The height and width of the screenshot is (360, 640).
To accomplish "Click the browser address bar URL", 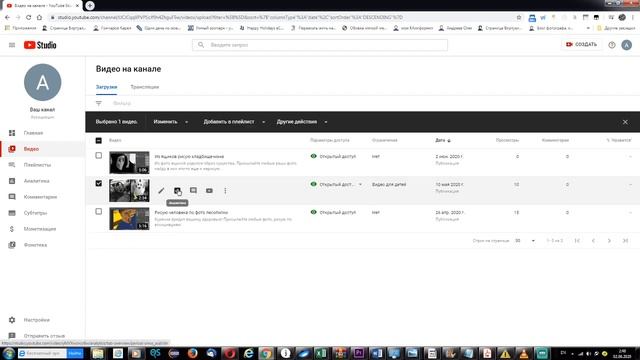I will point(230,17).
